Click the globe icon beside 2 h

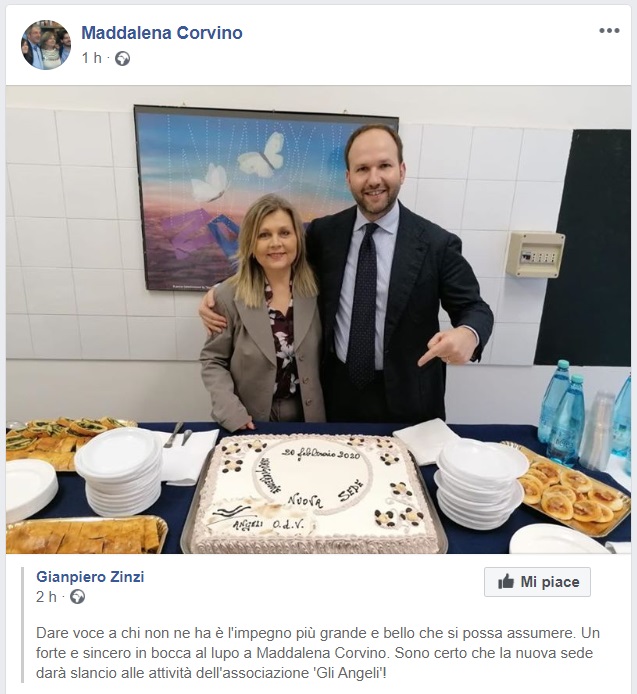tap(77, 597)
